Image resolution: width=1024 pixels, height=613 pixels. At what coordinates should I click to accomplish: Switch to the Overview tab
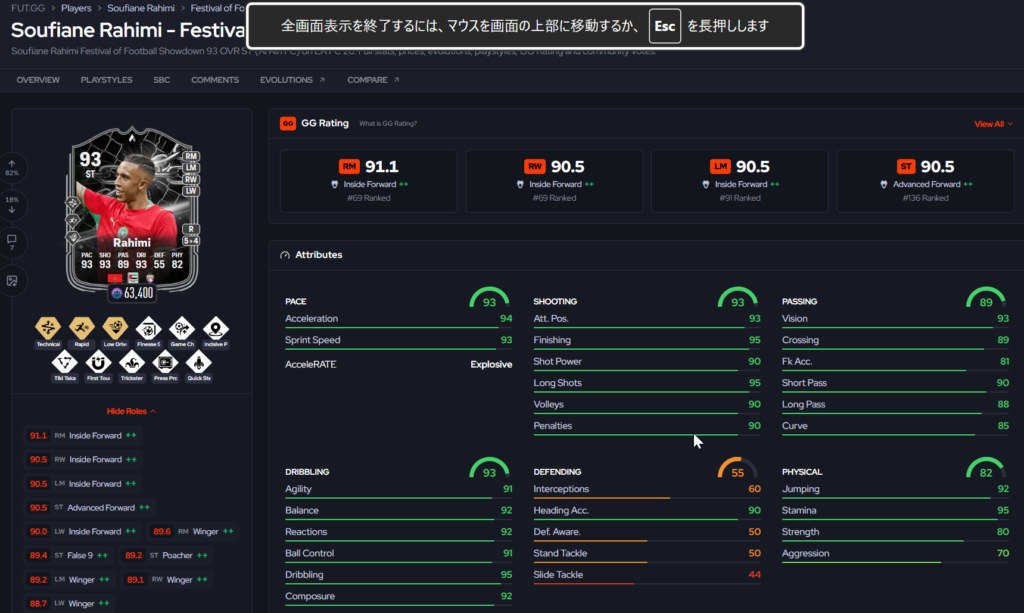coord(38,80)
